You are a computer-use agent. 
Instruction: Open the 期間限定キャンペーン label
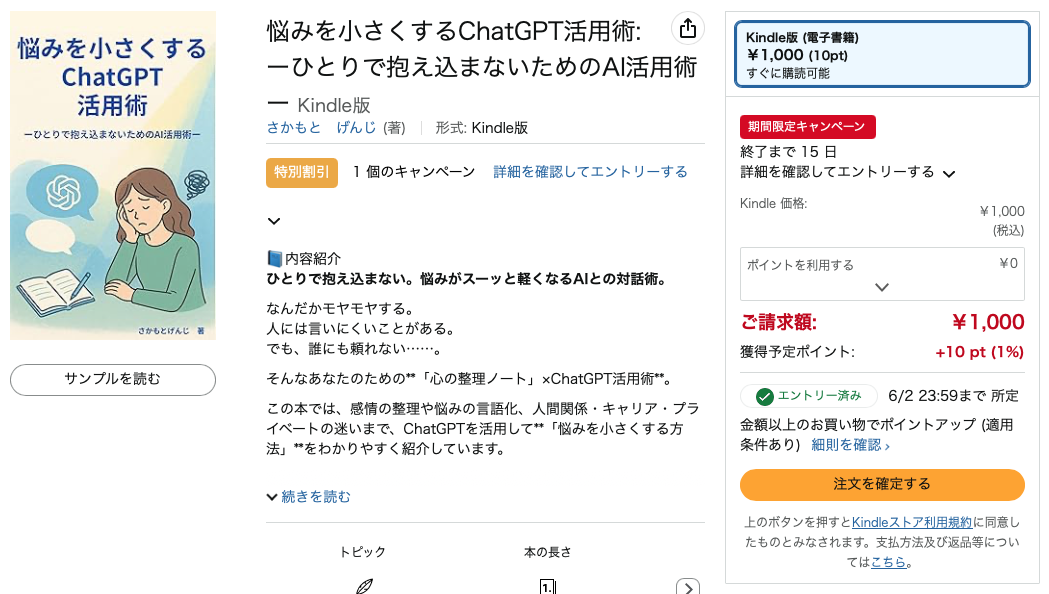[807, 126]
